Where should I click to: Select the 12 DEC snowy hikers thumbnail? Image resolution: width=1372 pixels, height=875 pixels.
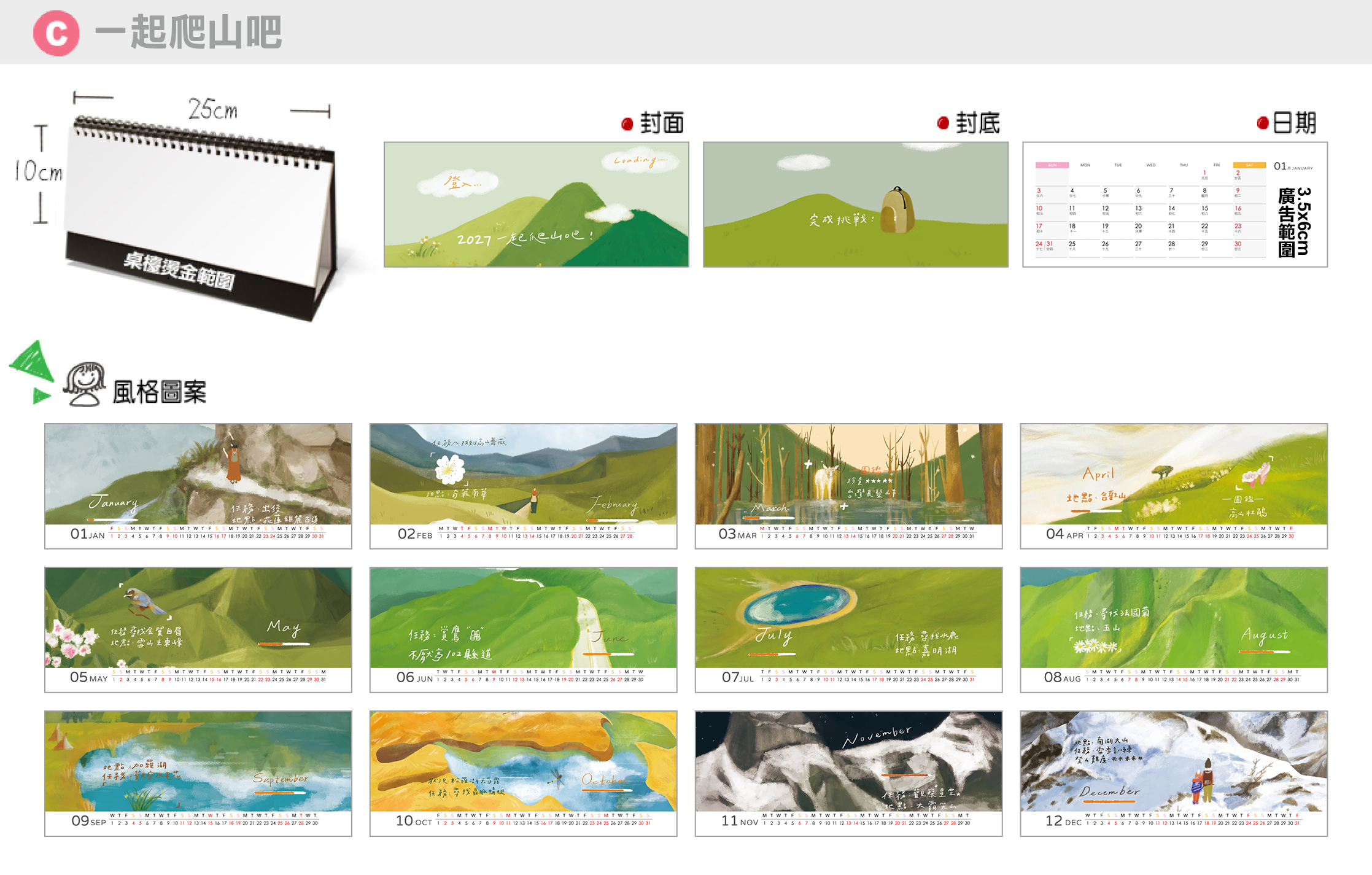click(x=1174, y=773)
